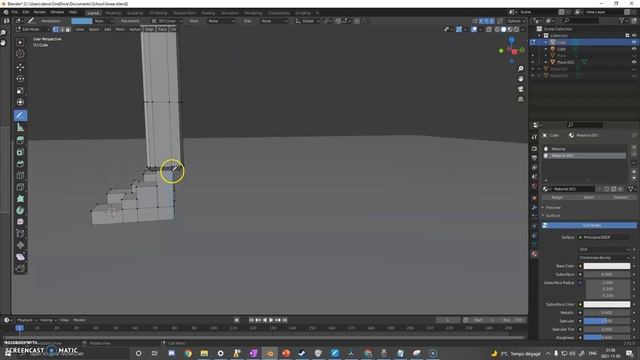Click the Select material button
The image size is (640, 360).
(589, 197)
